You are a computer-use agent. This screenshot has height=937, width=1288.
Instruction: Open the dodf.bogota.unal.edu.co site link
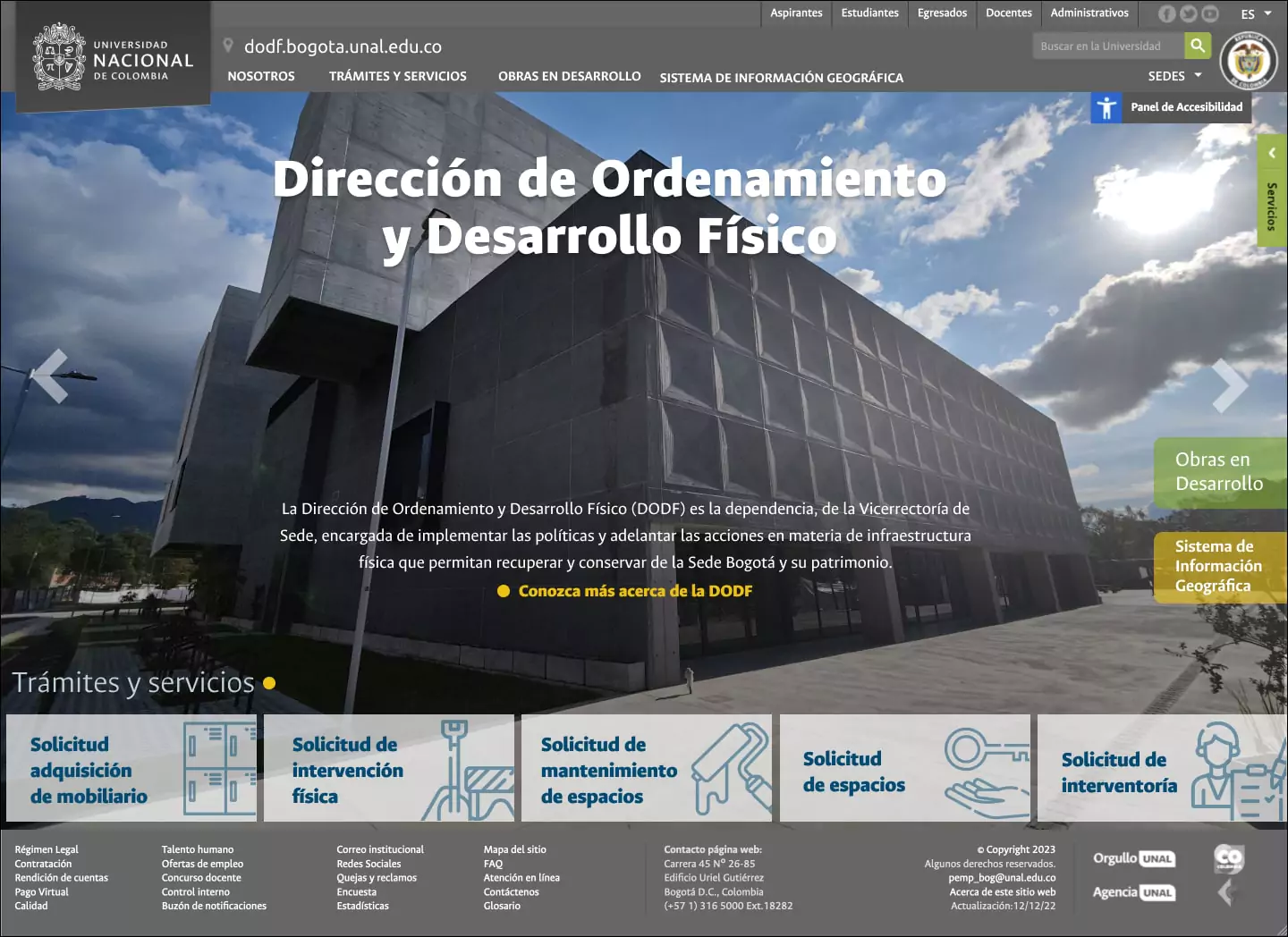click(343, 46)
